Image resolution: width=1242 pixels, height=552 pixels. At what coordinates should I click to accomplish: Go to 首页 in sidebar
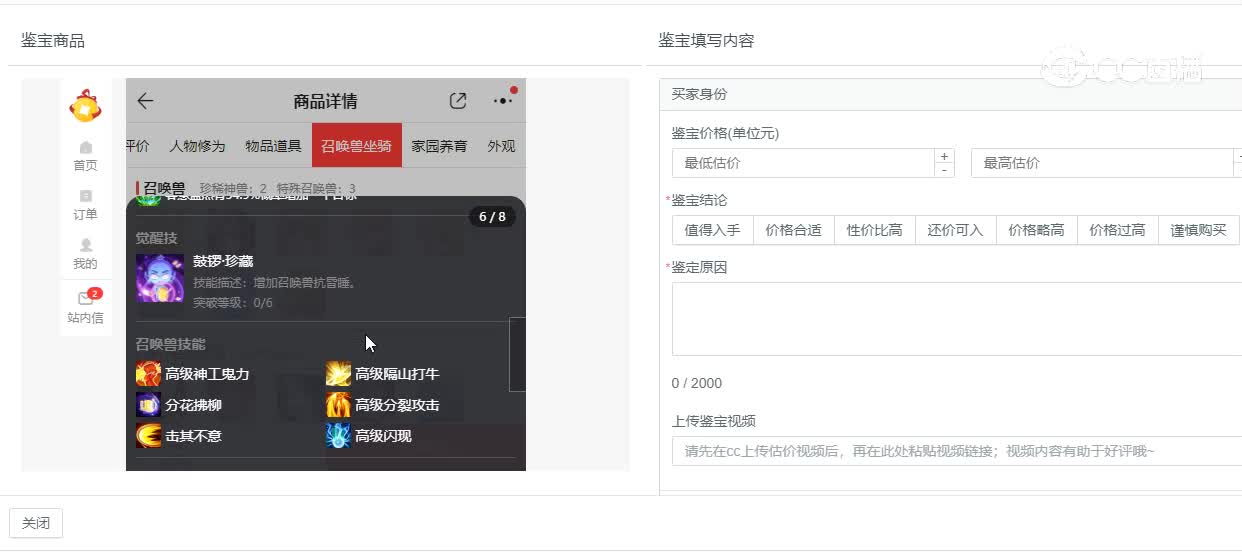85,157
